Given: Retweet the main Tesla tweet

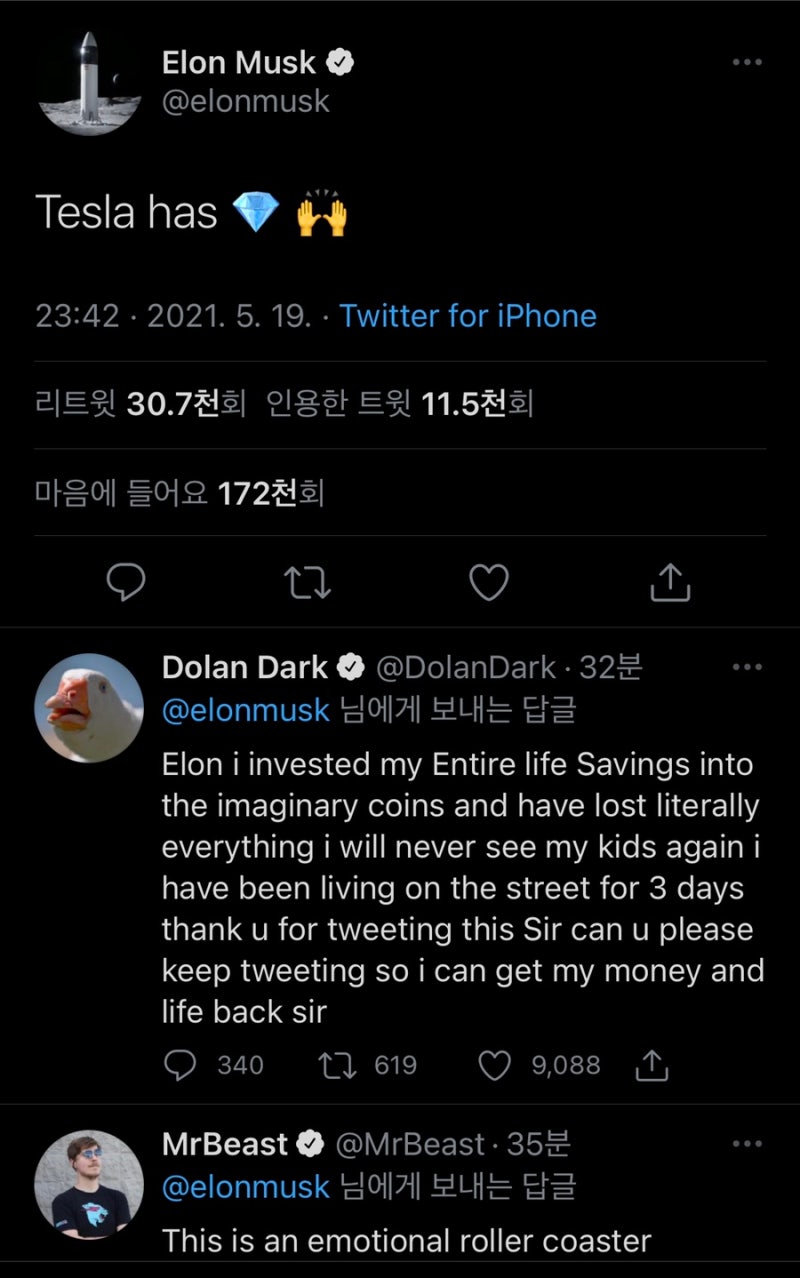Looking at the screenshot, I should coord(308,582).
